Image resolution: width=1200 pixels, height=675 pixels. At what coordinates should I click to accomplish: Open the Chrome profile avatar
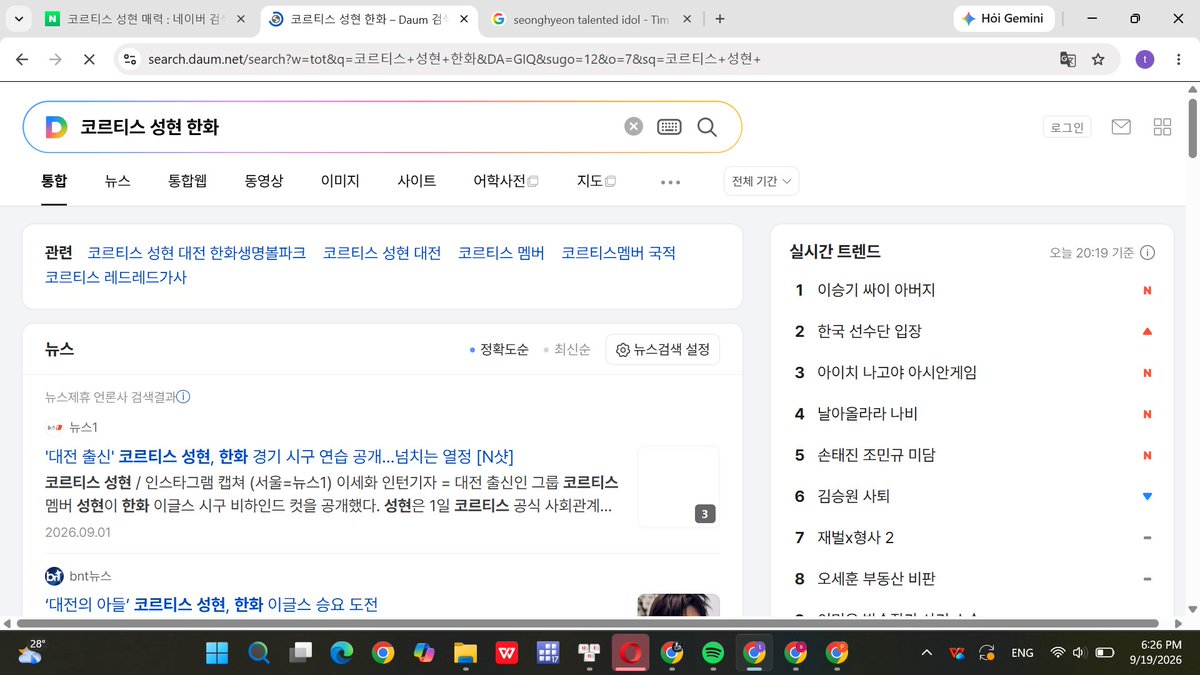[x=1144, y=59]
